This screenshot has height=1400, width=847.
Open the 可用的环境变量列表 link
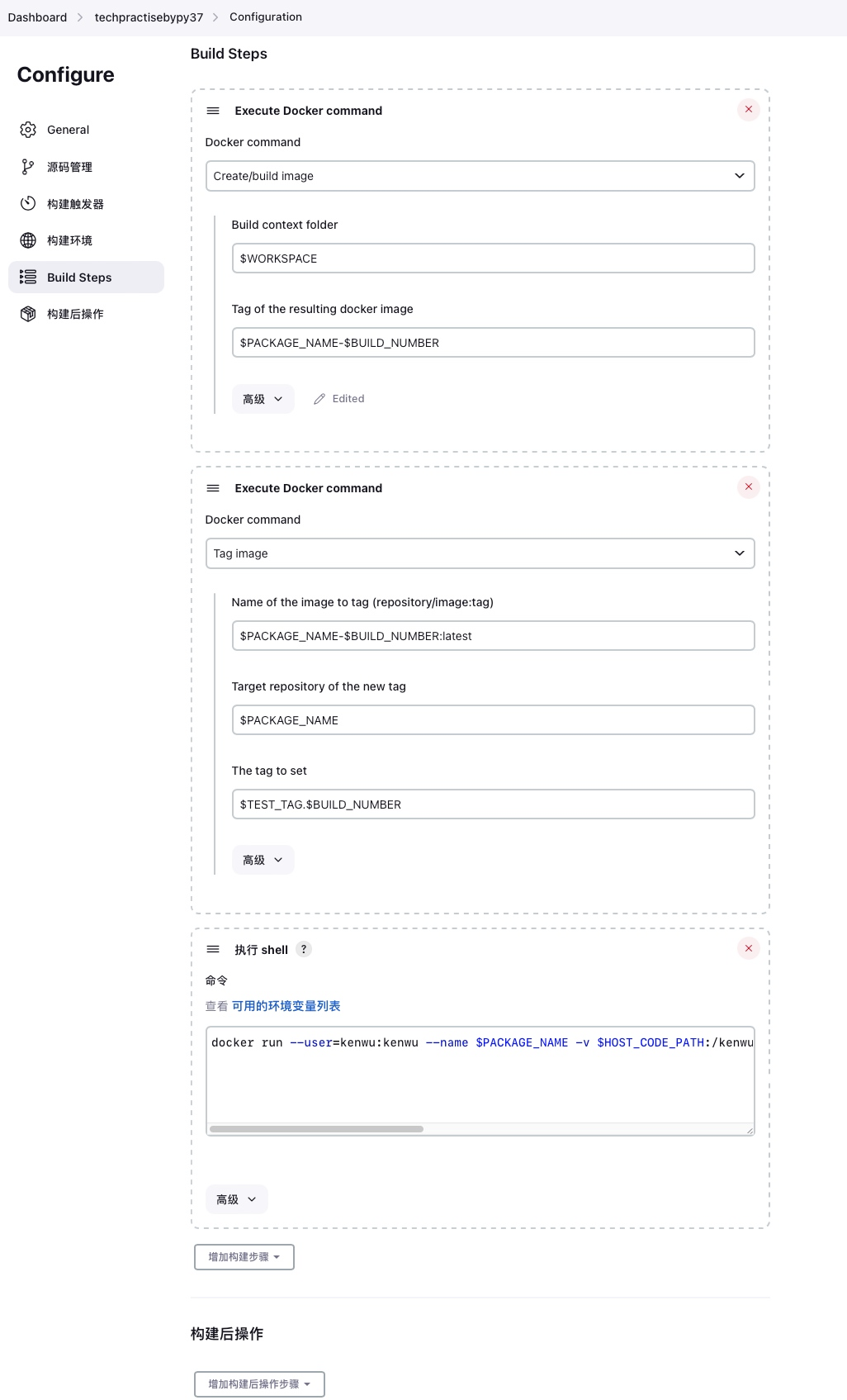click(286, 1006)
